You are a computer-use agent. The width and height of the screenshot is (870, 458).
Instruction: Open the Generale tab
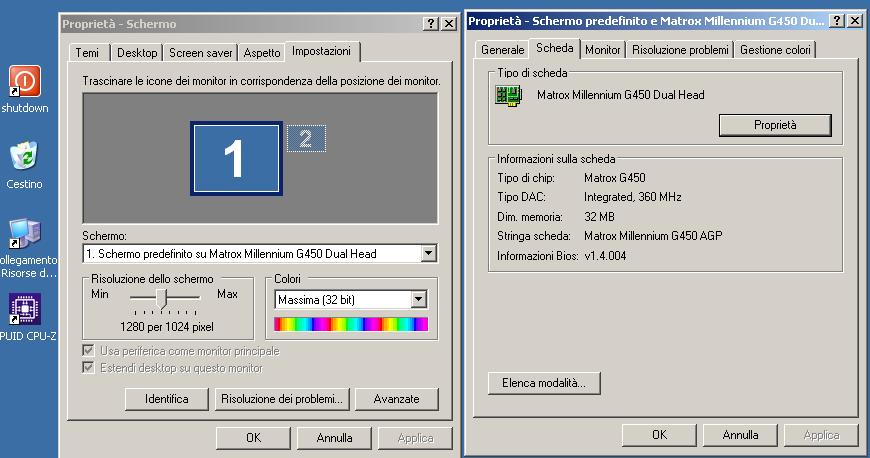click(x=503, y=50)
